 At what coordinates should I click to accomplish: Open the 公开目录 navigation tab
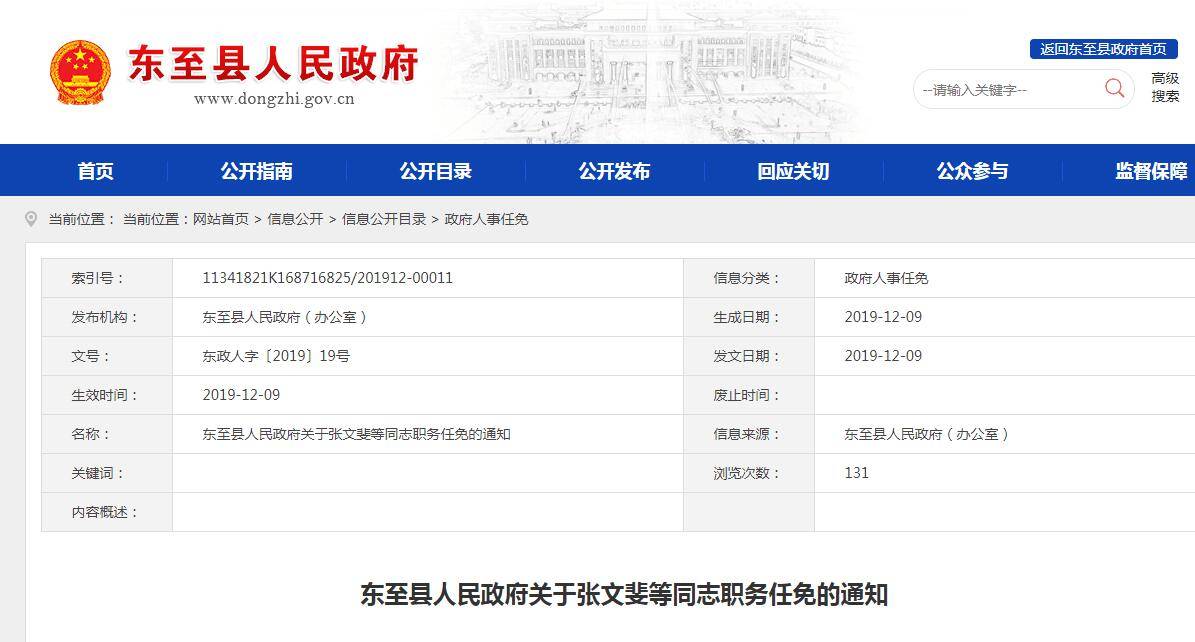436,171
